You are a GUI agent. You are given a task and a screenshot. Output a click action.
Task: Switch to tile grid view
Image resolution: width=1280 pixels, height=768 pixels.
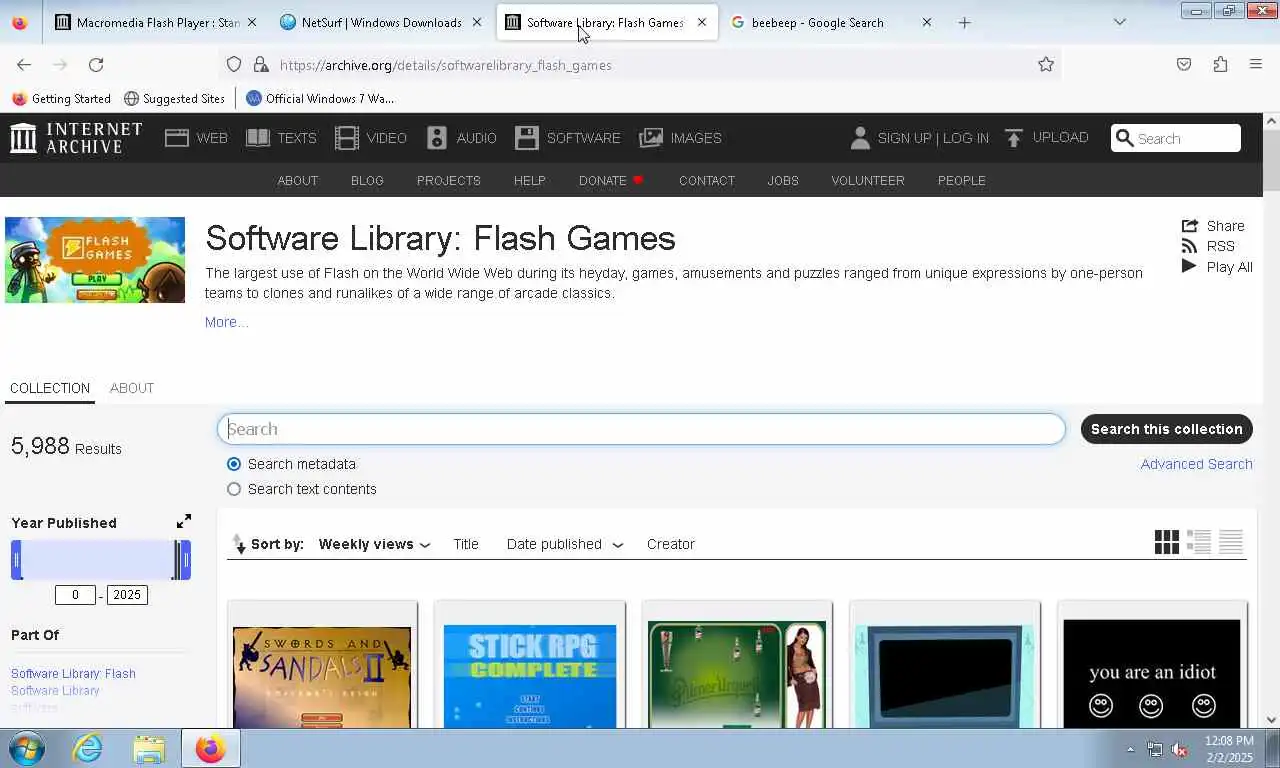pos(1166,542)
